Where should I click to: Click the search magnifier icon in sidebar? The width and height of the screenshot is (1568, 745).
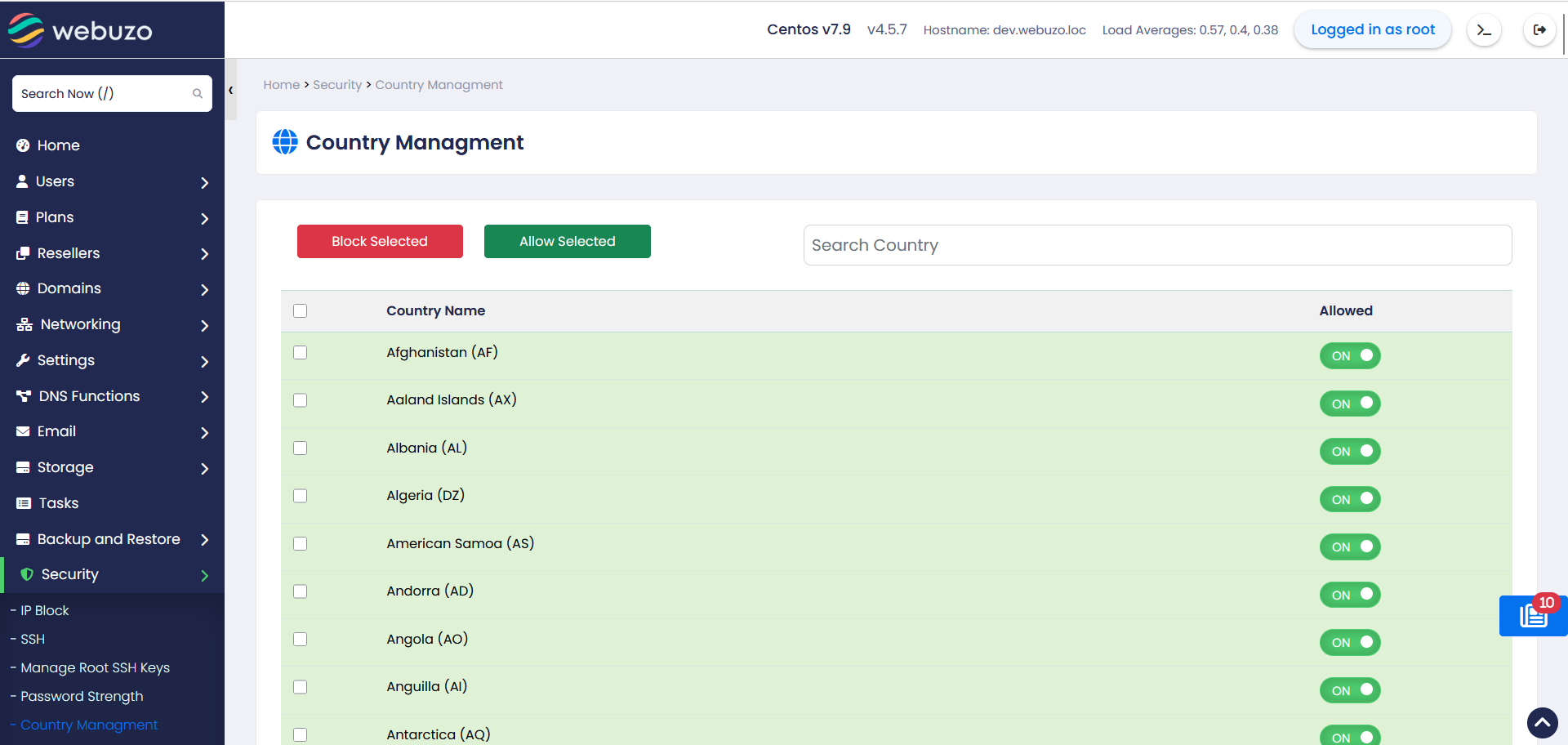click(x=197, y=94)
